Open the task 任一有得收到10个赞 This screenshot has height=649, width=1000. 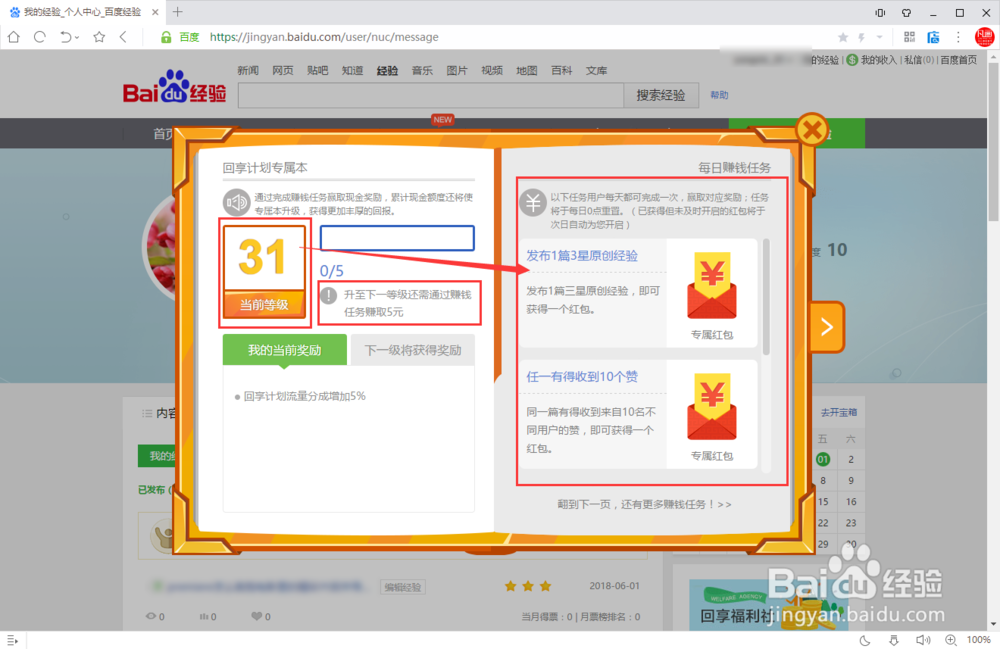point(582,377)
